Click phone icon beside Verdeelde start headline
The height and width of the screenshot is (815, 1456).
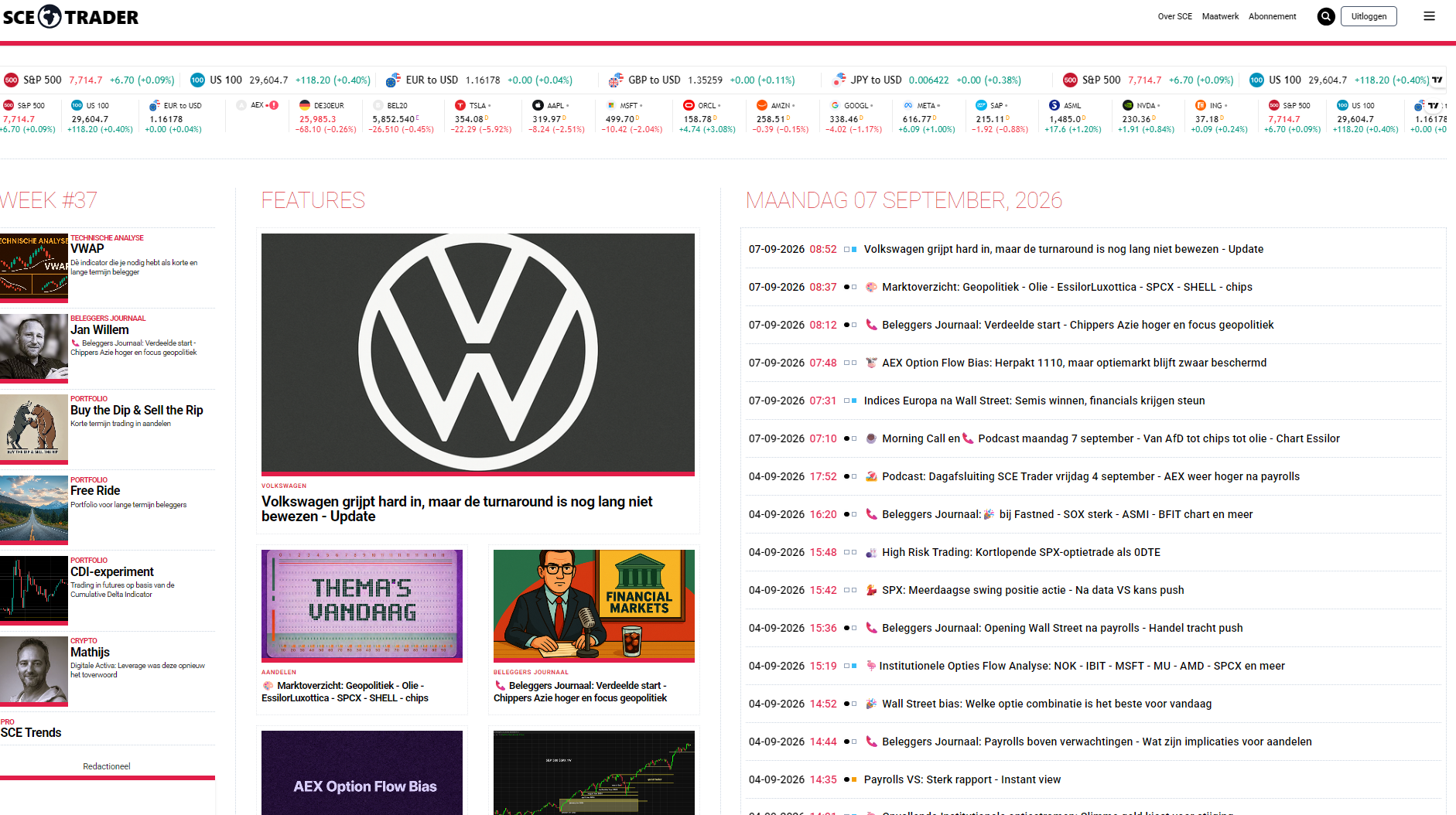pos(871,325)
